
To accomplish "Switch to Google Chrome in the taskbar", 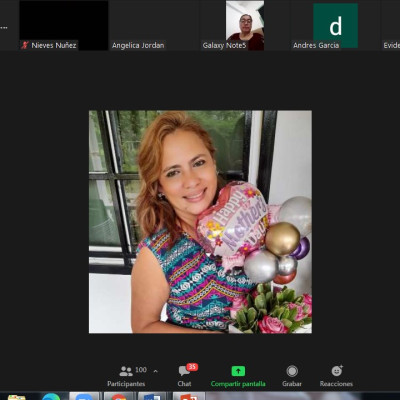I will point(118,397).
